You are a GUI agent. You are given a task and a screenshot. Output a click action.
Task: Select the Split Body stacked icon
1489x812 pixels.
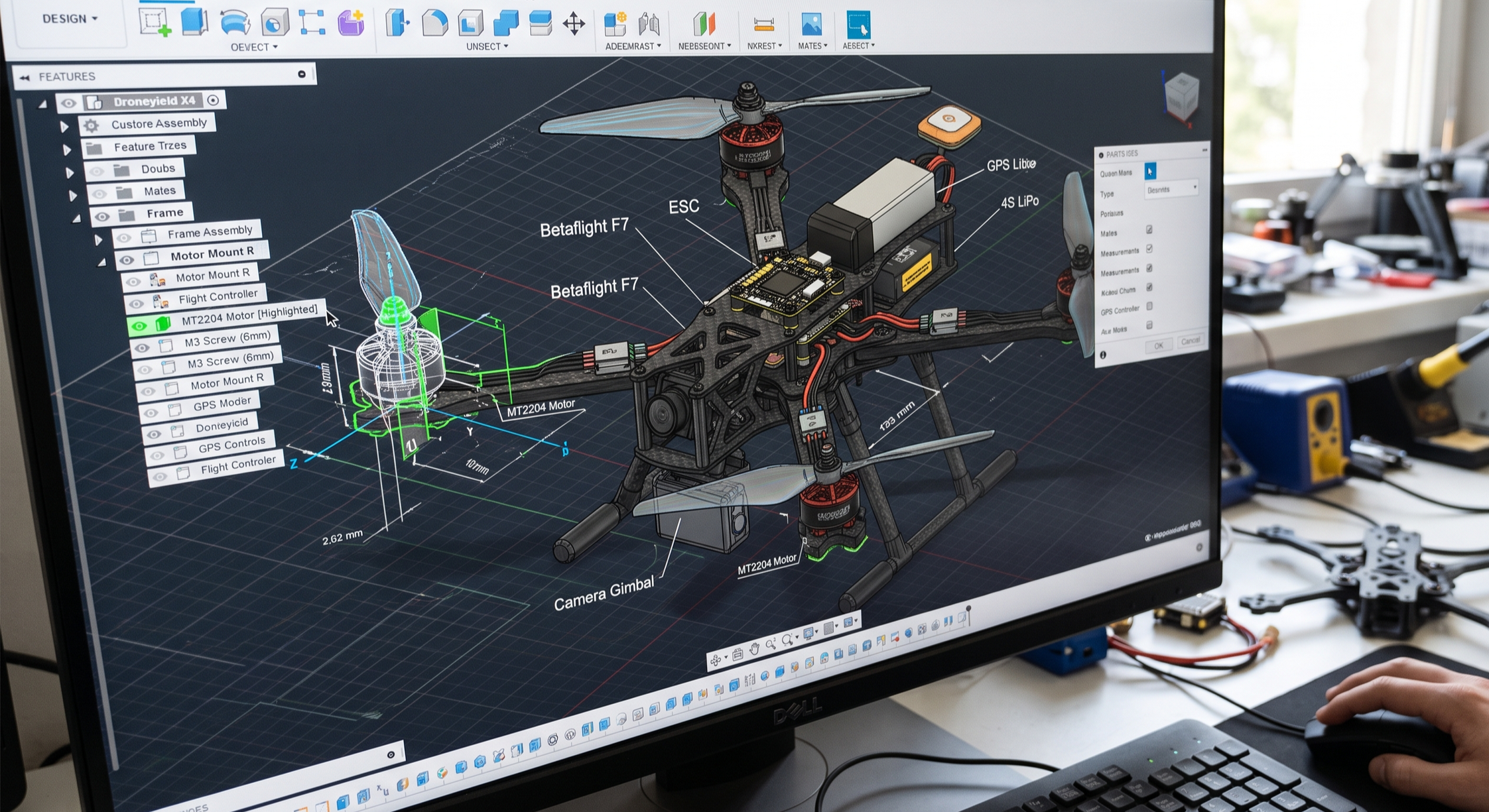point(541,23)
